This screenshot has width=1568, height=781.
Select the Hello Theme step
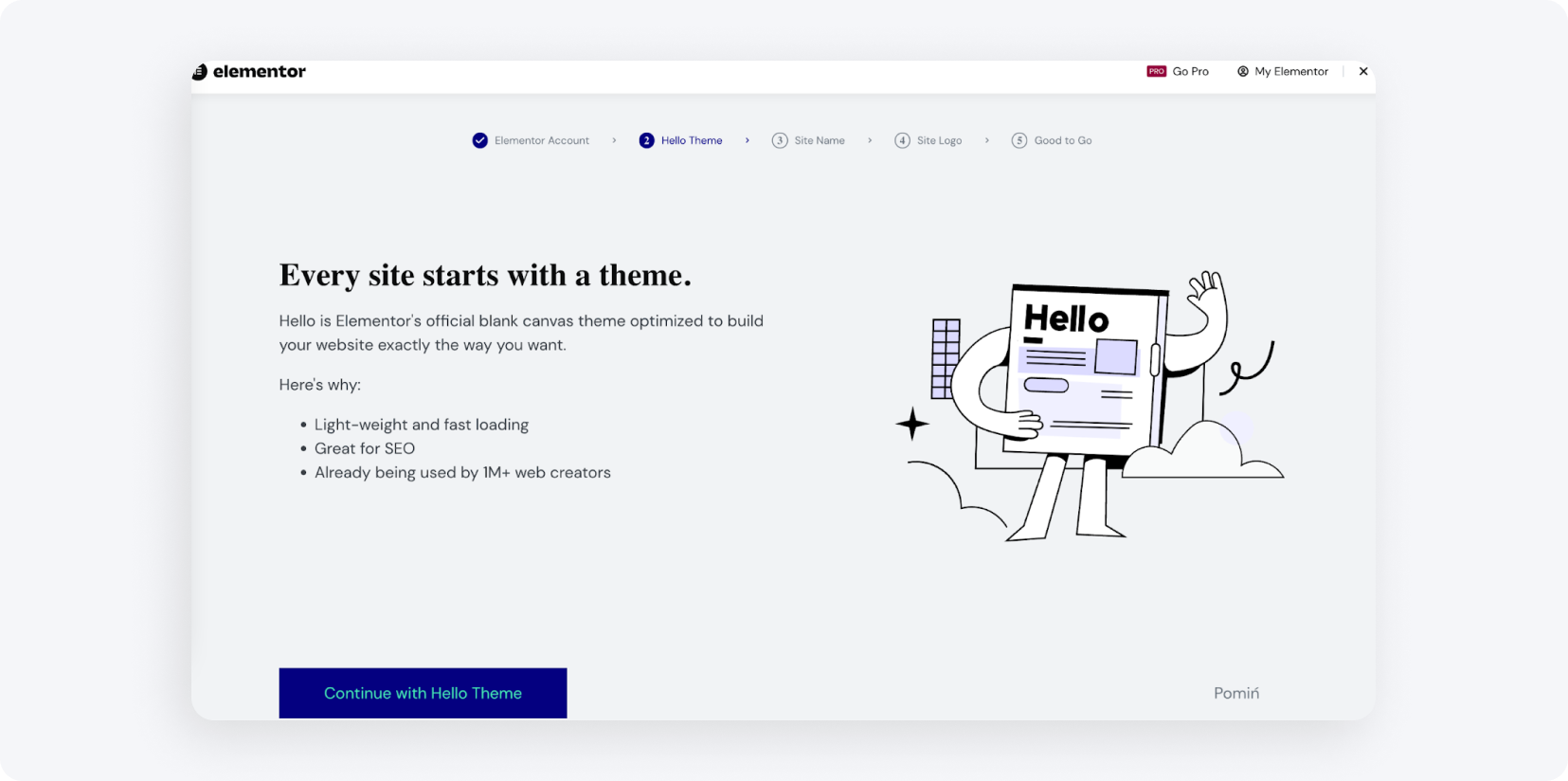tap(692, 140)
